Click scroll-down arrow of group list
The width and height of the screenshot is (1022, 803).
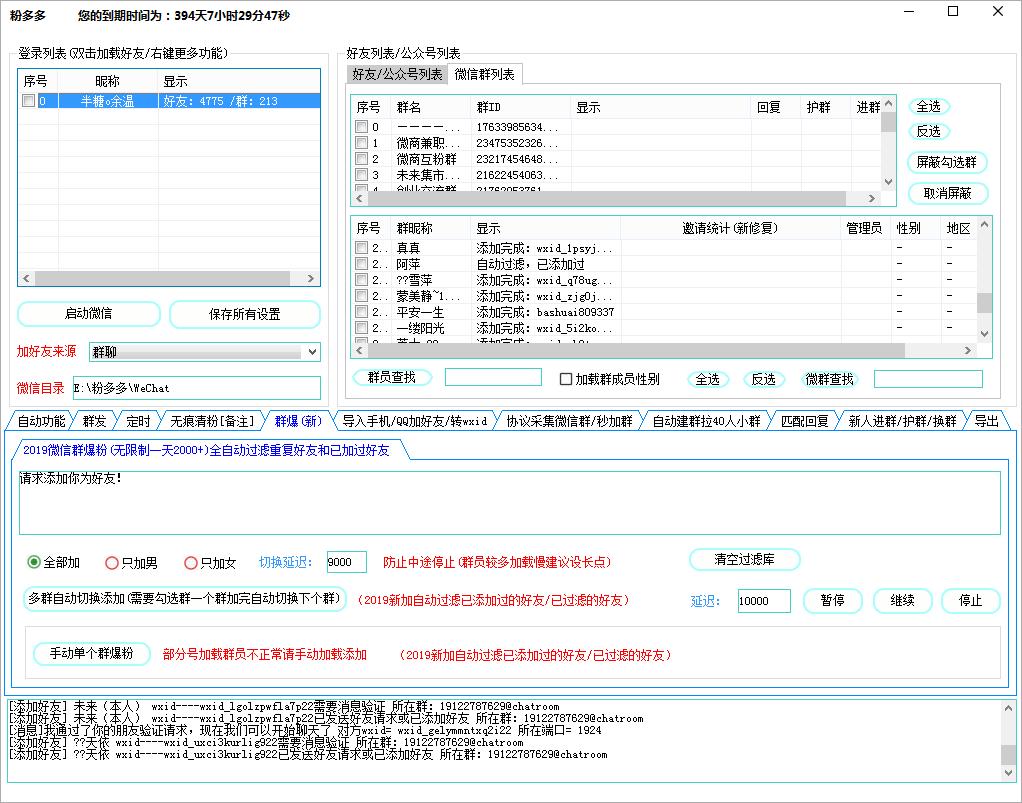point(888,182)
